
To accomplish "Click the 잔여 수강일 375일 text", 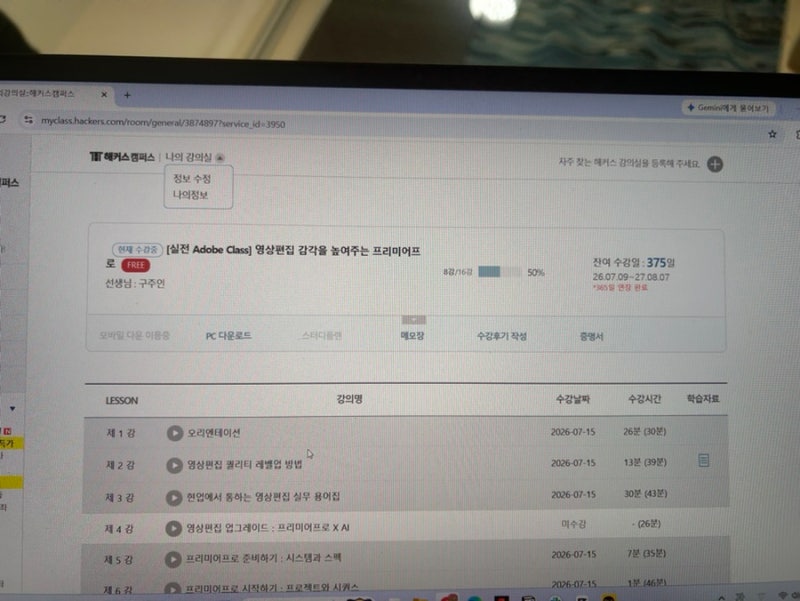I will coord(634,263).
